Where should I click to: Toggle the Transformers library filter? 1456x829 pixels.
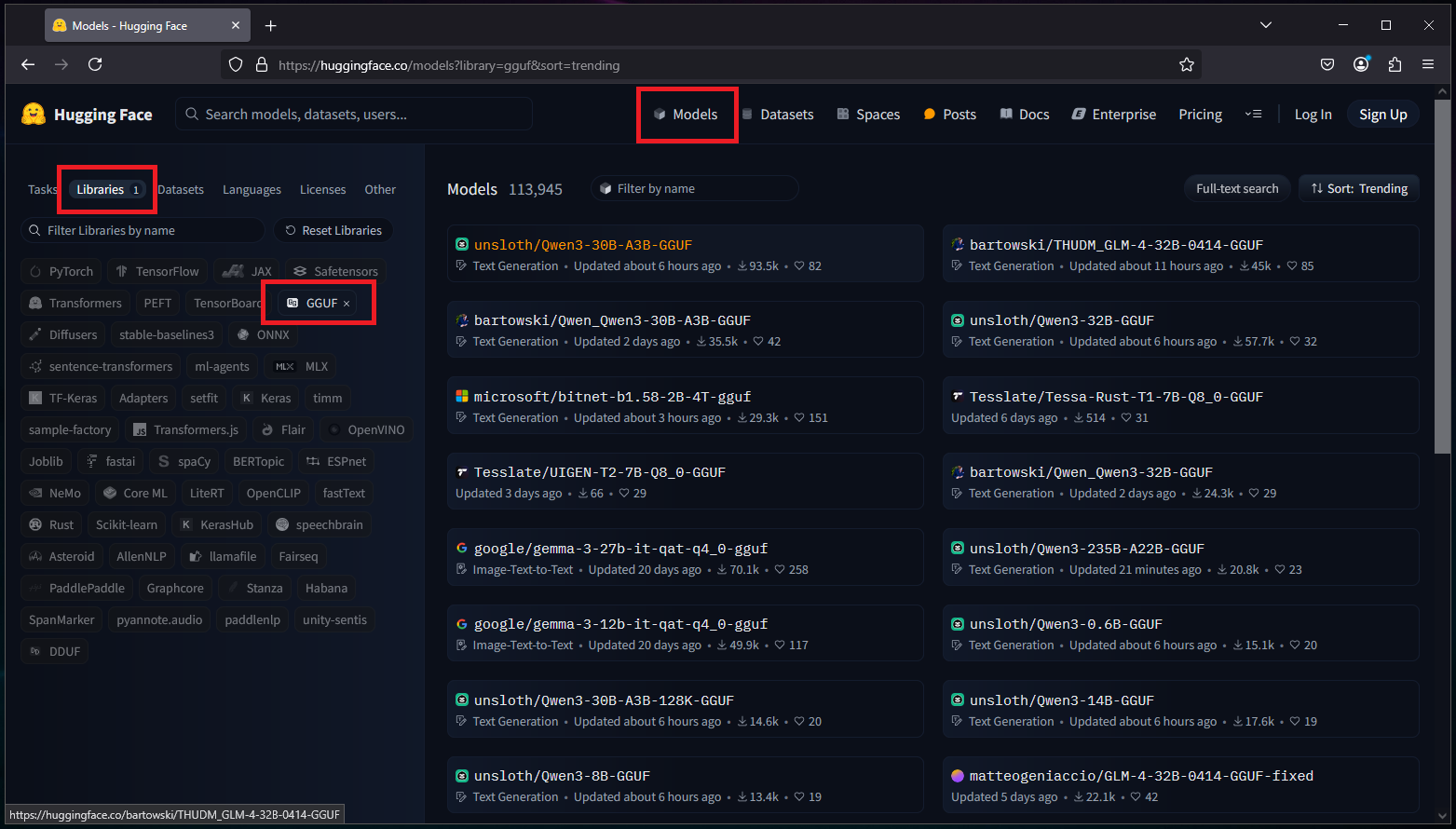coord(75,303)
